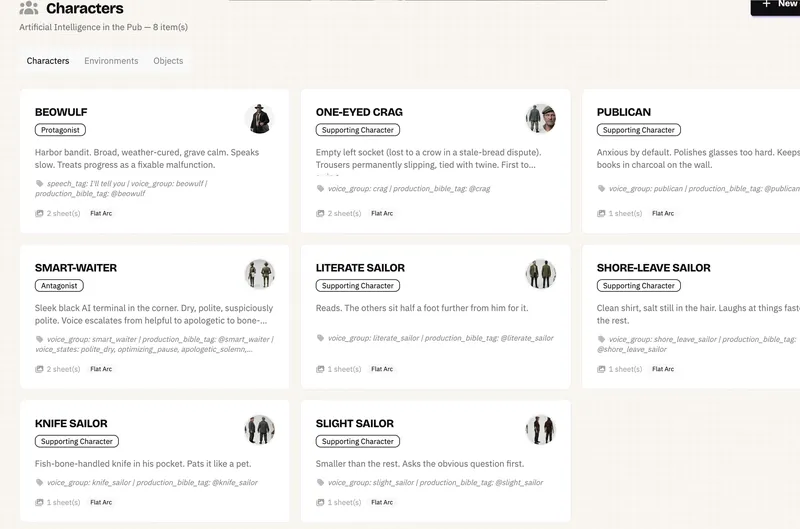Click '2 sheet(s)' on Beowulf card
The width and height of the screenshot is (800, 529).
pos(64,213)
